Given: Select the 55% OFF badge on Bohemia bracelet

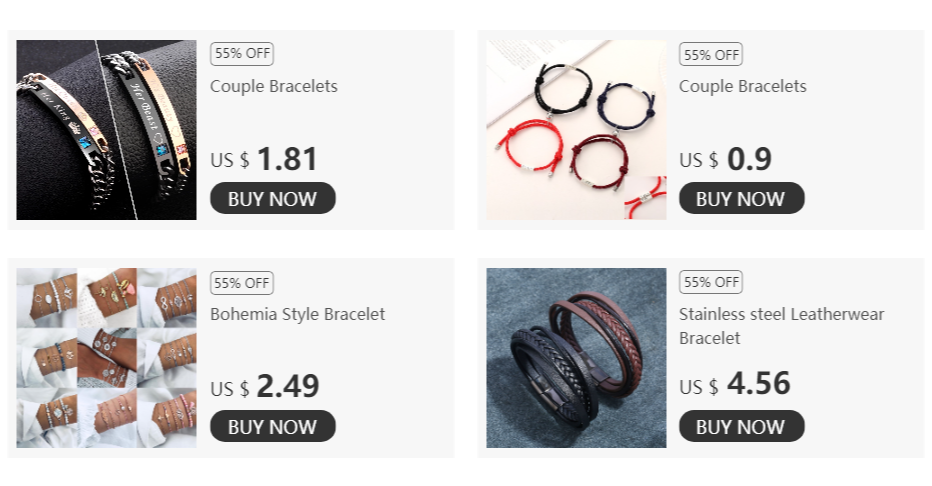Looking at the screenshot, I should (x=242, y=283).
